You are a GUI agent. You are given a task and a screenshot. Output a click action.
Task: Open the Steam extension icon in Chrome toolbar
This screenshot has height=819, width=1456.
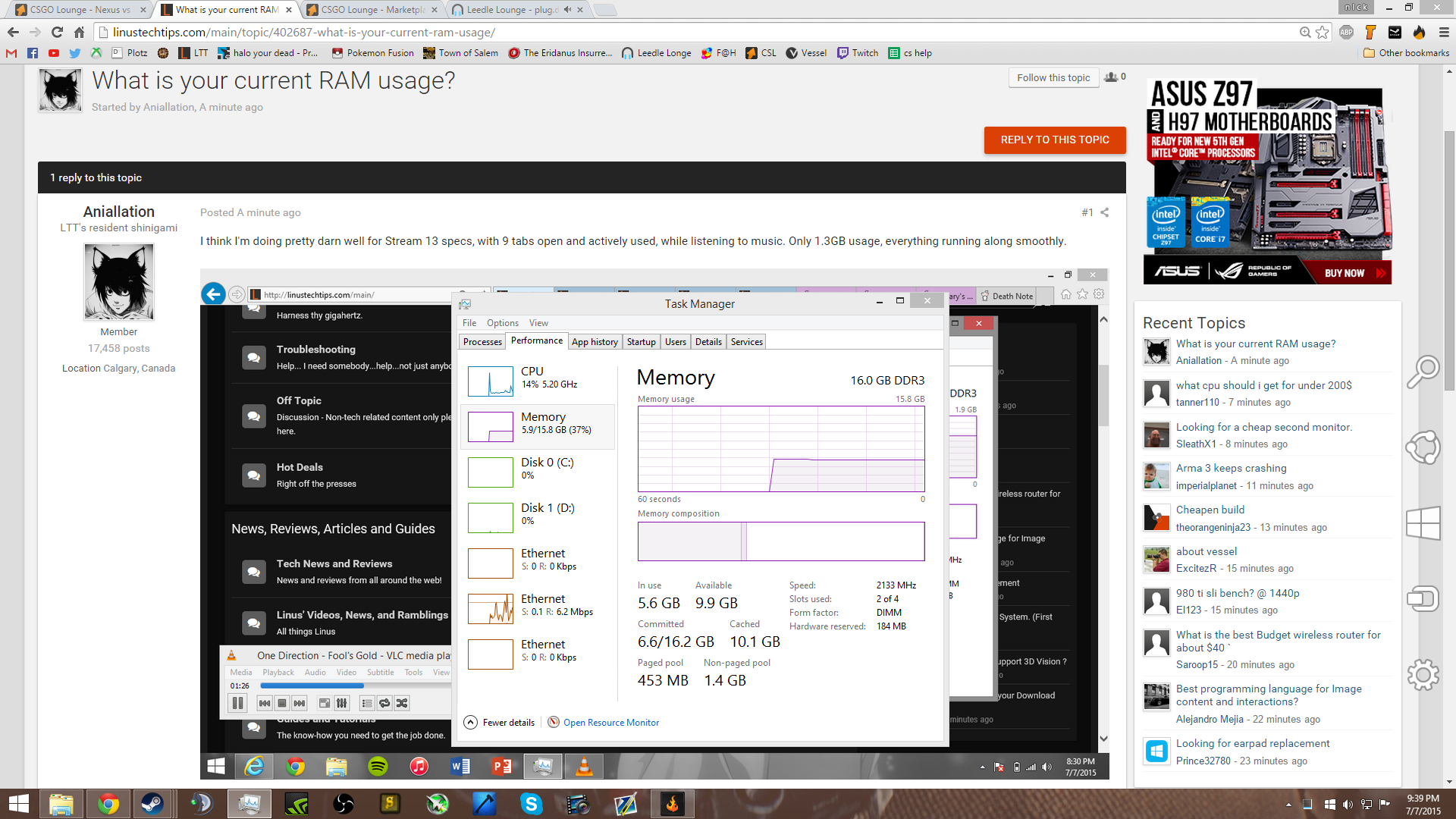point(1395,32)
